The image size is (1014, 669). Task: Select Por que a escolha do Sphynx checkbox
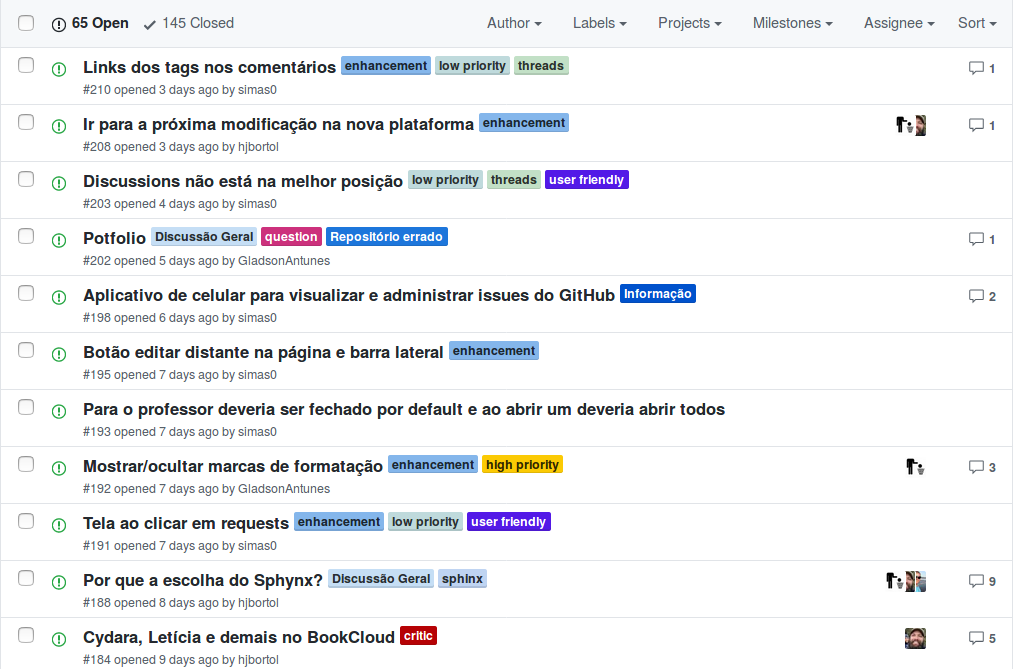26,578
